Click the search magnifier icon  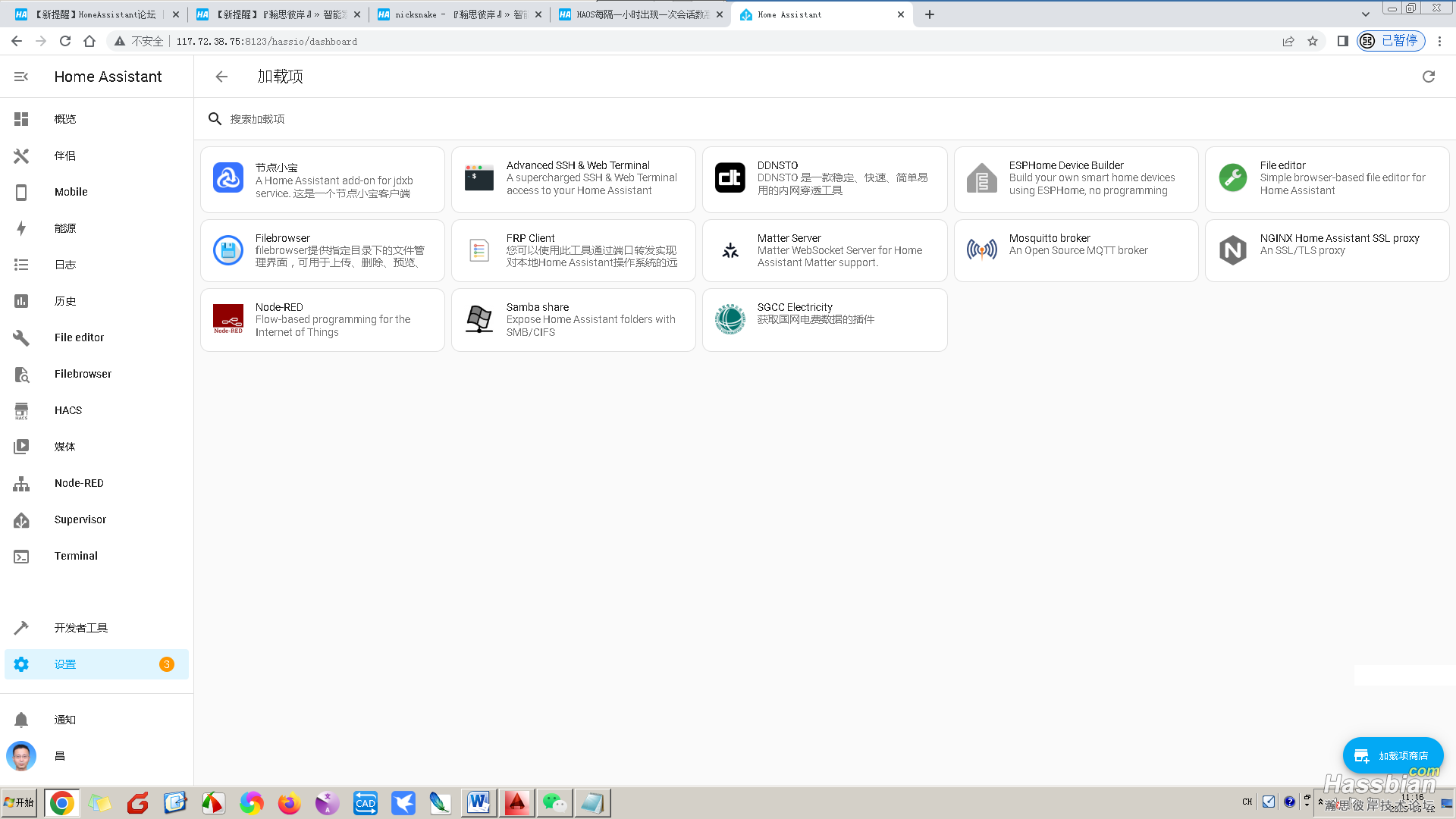click(215, 119)
